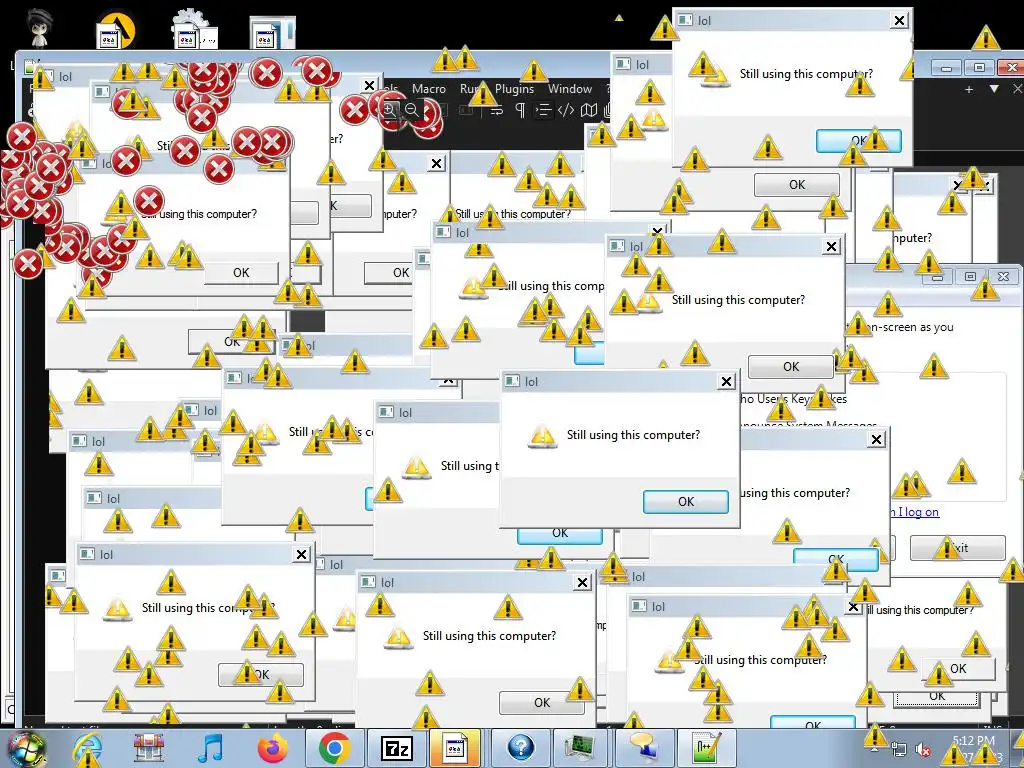Open the Plugins menu in Notepad++

click(514, 89)
